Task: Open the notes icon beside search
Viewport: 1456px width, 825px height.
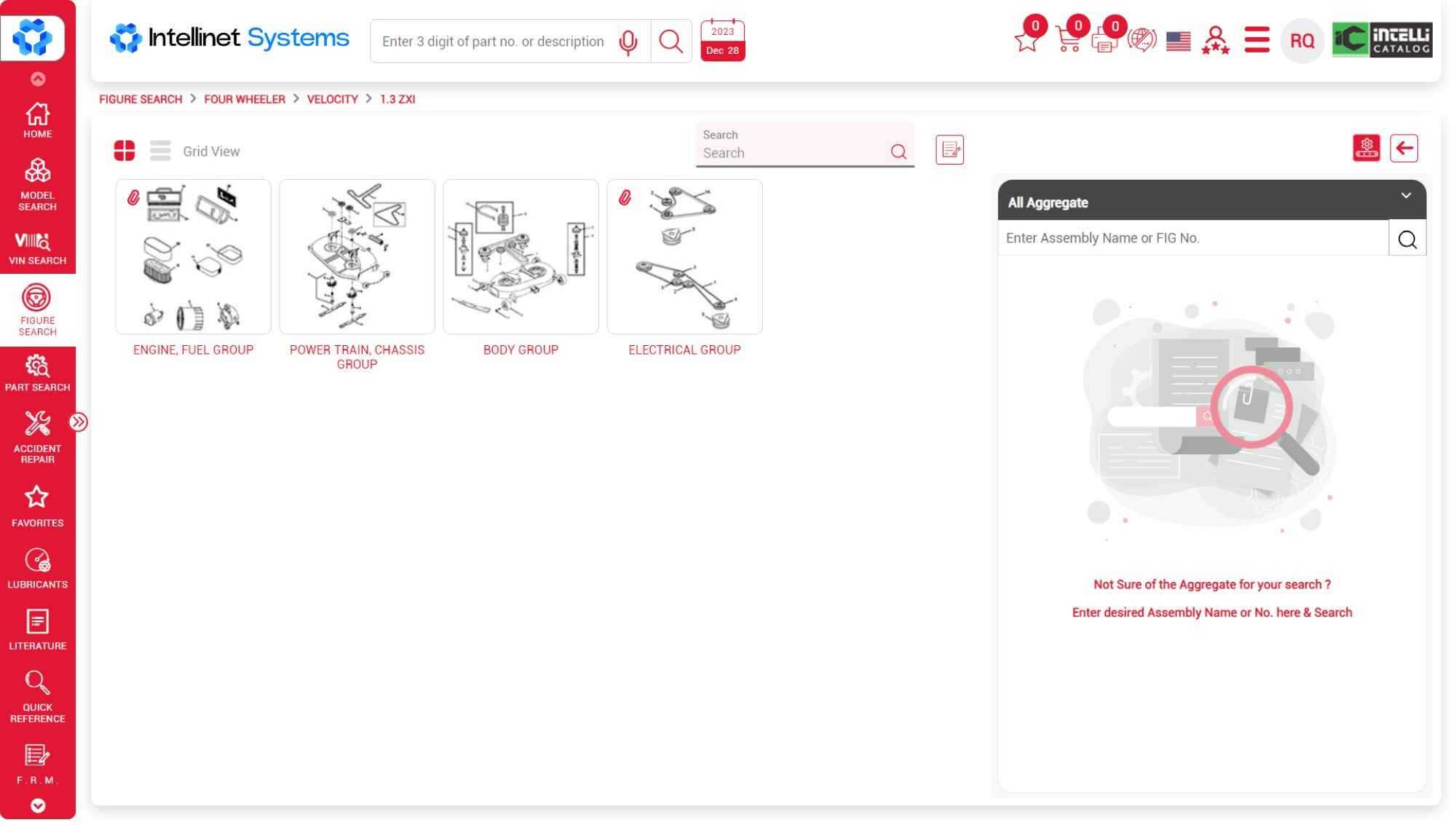Action: [949, 150]
